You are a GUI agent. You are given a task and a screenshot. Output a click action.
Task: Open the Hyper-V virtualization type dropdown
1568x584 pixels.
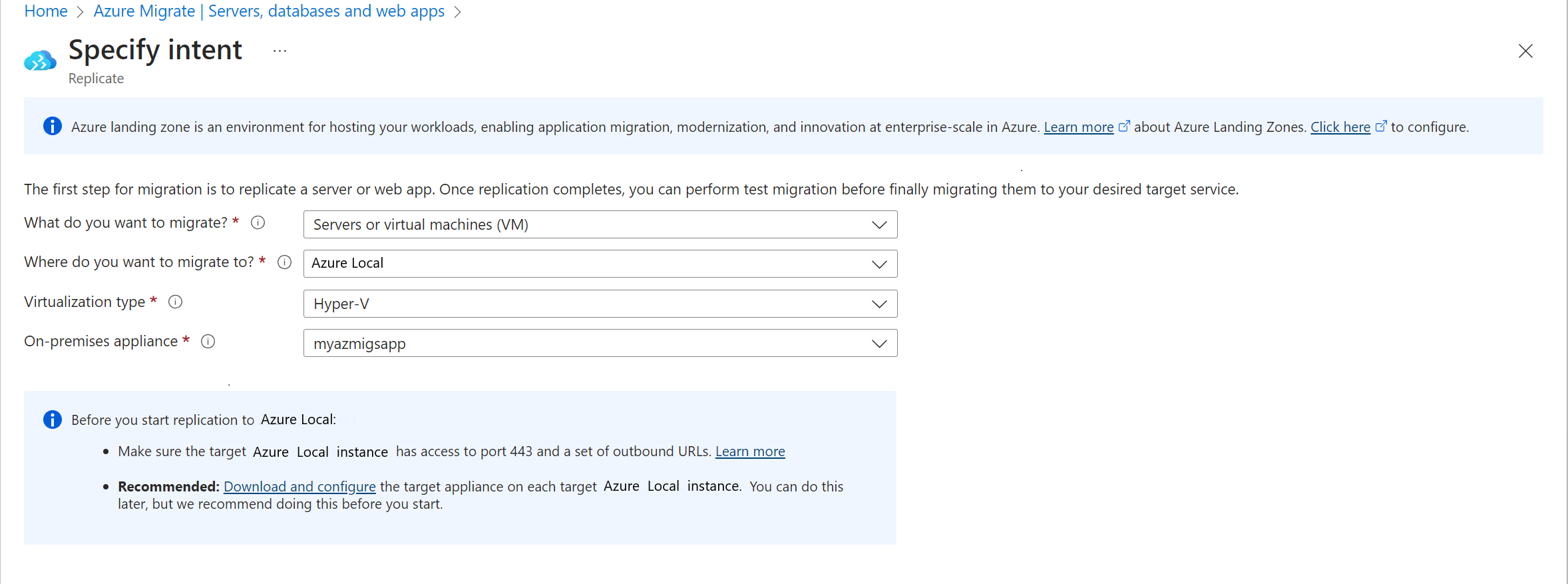(600, 304)
